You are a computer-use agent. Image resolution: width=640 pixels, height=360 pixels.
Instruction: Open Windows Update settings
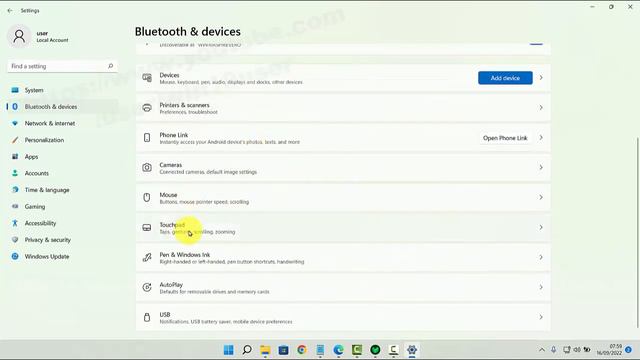pyautogui.click(x=47, y=257)
